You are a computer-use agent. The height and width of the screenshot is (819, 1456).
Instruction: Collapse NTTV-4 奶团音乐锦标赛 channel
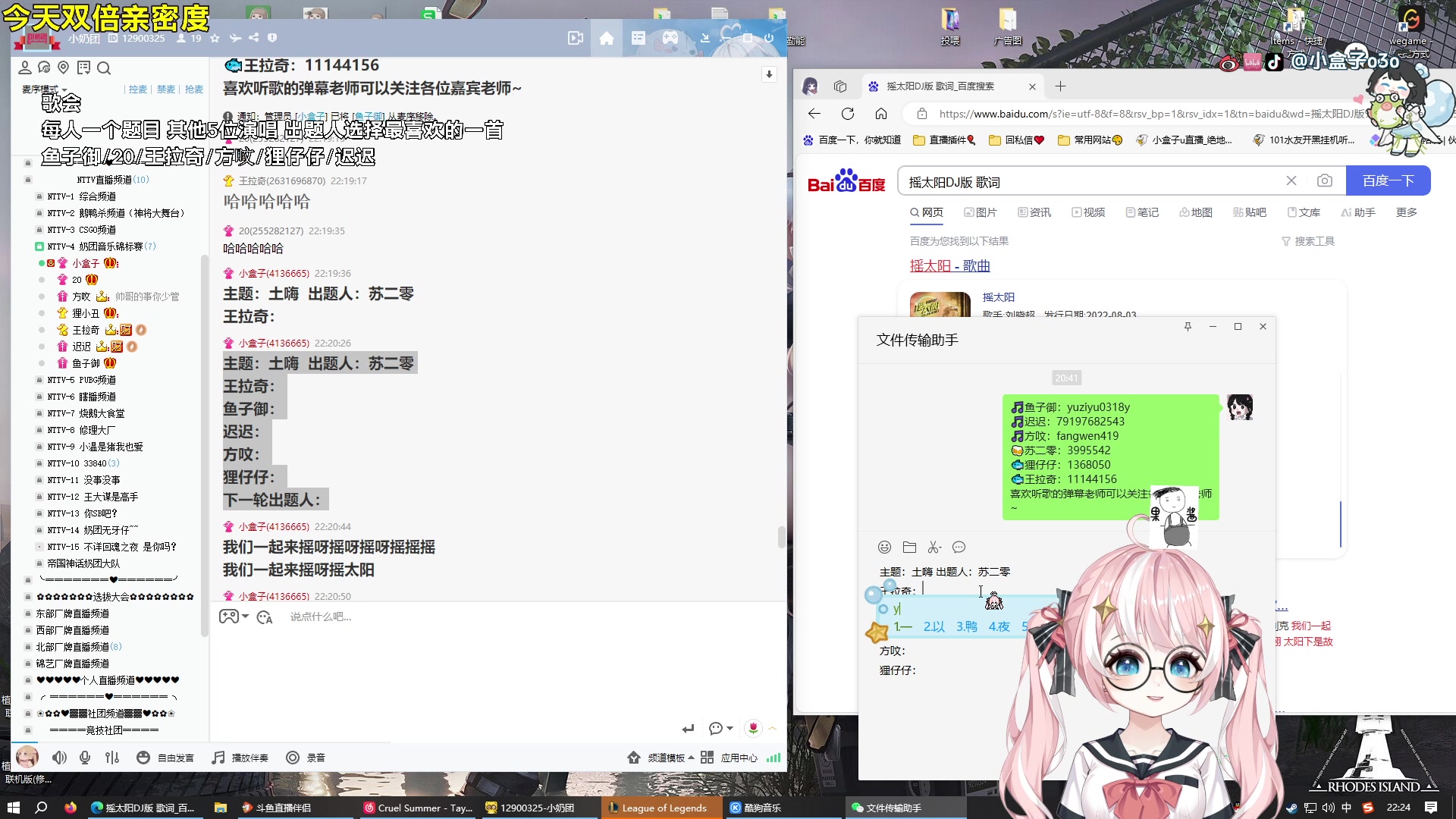click(39, 246)
